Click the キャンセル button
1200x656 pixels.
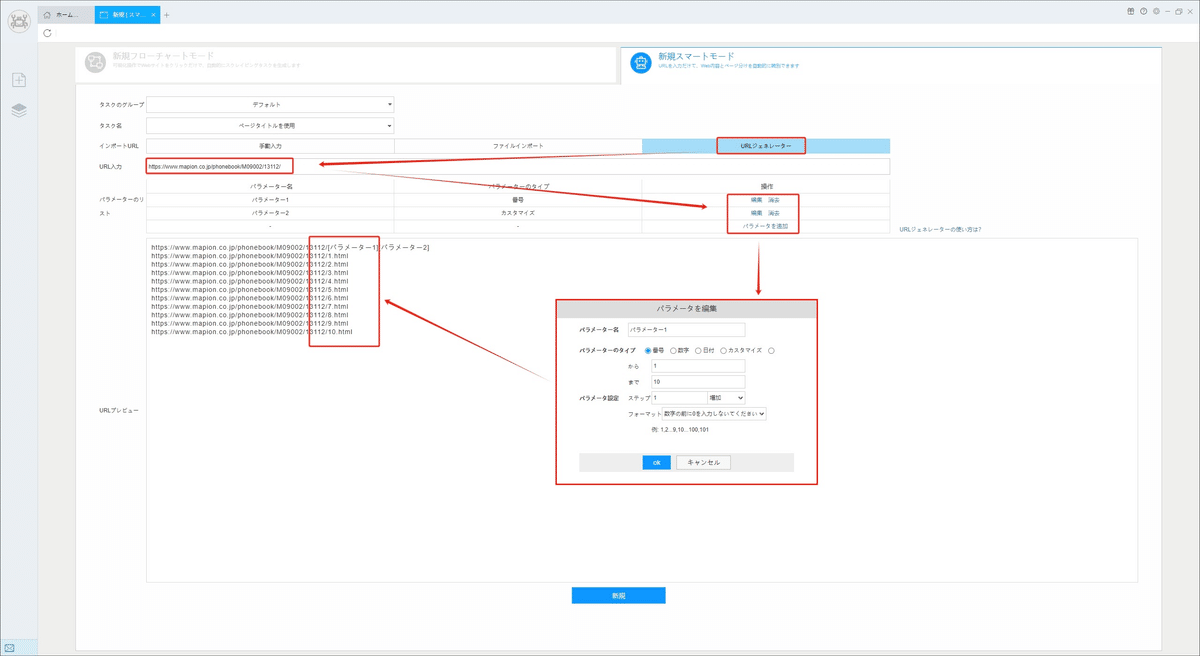coord(704,463)
